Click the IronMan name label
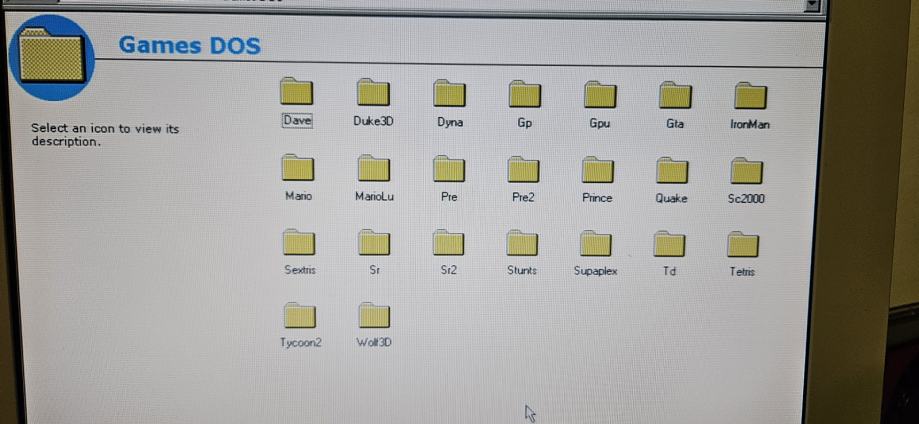919x424 pixels. (x=750, y=124)
